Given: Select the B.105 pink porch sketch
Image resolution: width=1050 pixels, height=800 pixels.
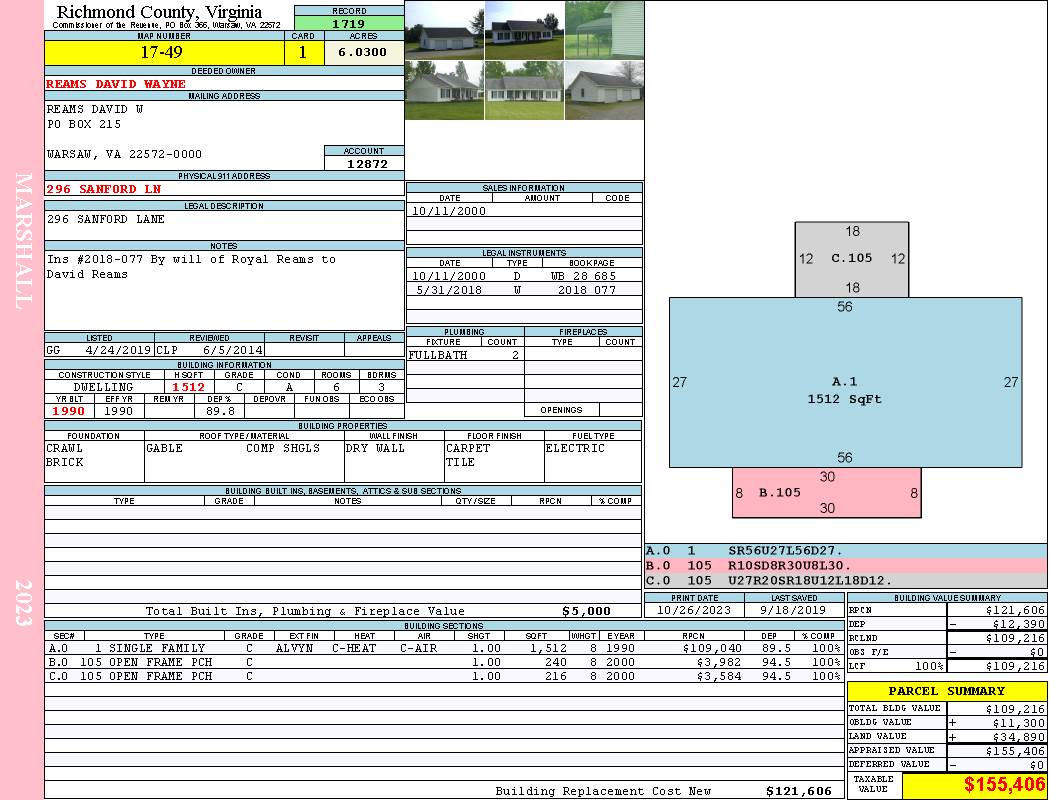Looking at the screenshot, I should point(826,493).
